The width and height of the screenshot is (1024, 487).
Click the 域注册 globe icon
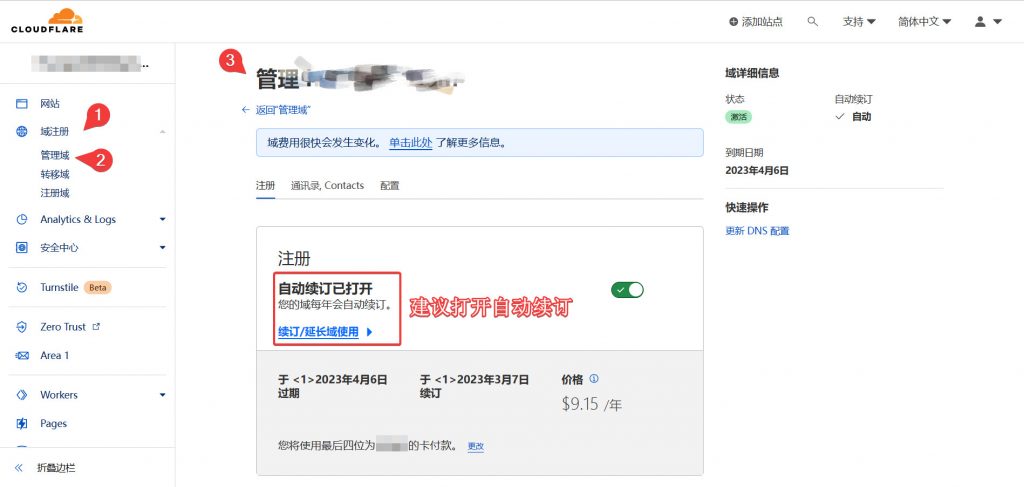pos(22,131)
